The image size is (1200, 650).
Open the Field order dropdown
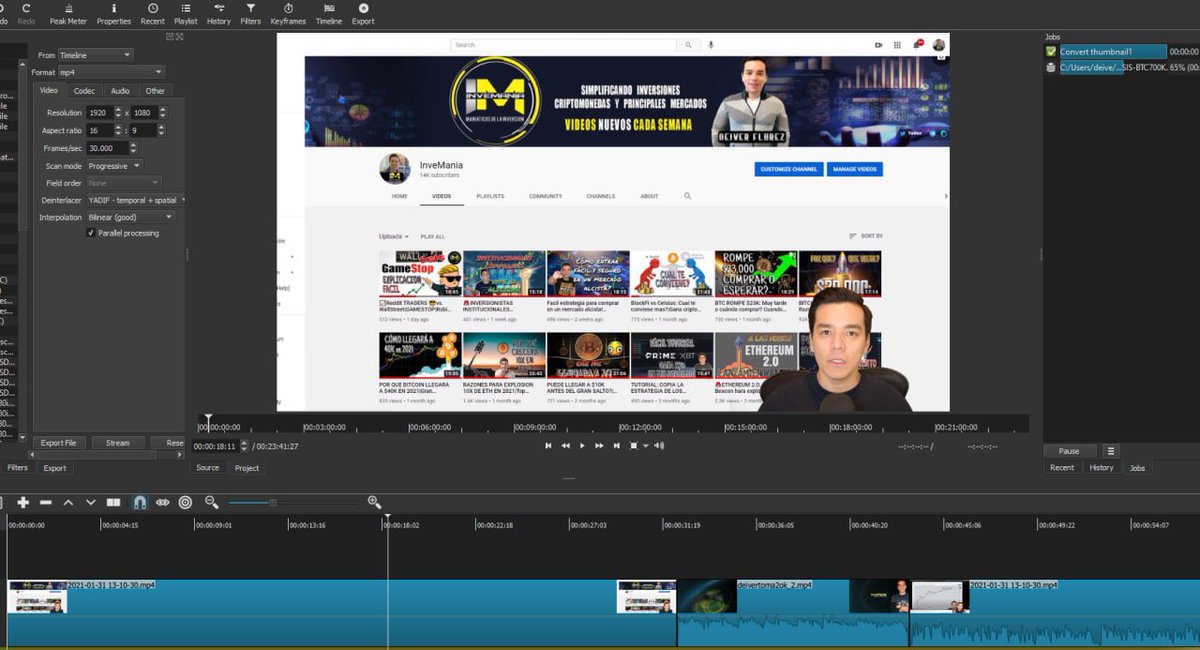pos(123,183)
